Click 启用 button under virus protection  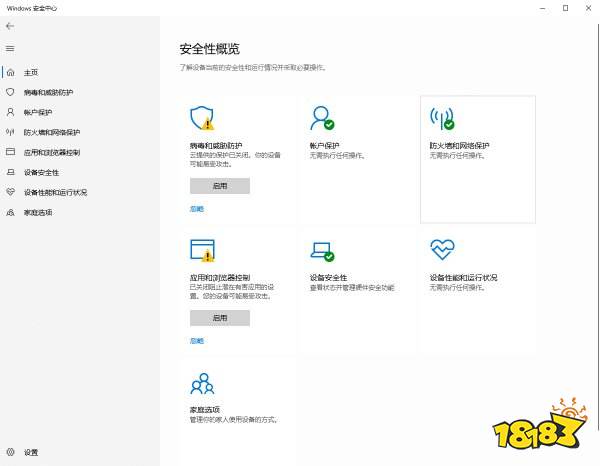[x=220, y=186]
